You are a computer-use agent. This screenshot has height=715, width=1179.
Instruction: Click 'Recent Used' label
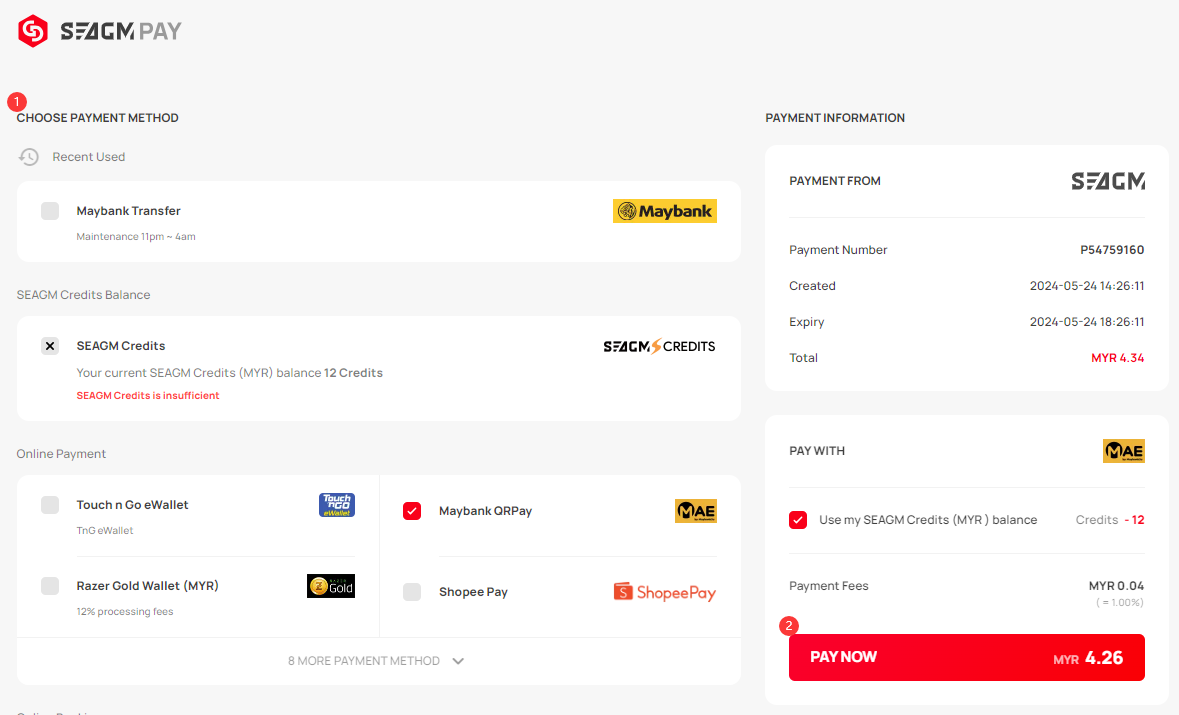(x=89, y=157)
